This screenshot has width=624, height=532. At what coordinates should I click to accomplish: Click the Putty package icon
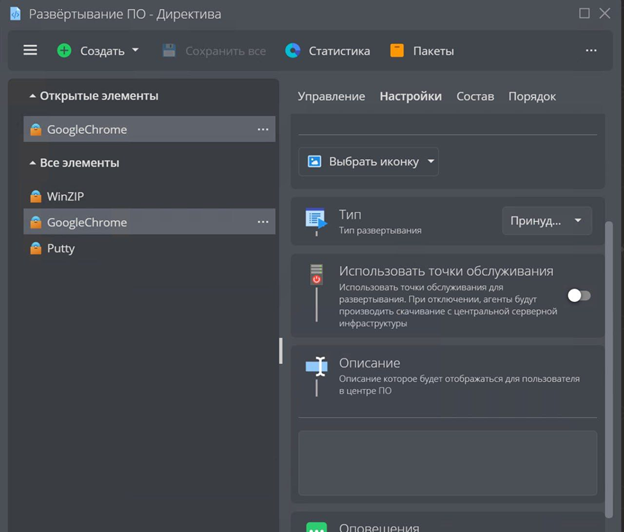tap(36, 248)
